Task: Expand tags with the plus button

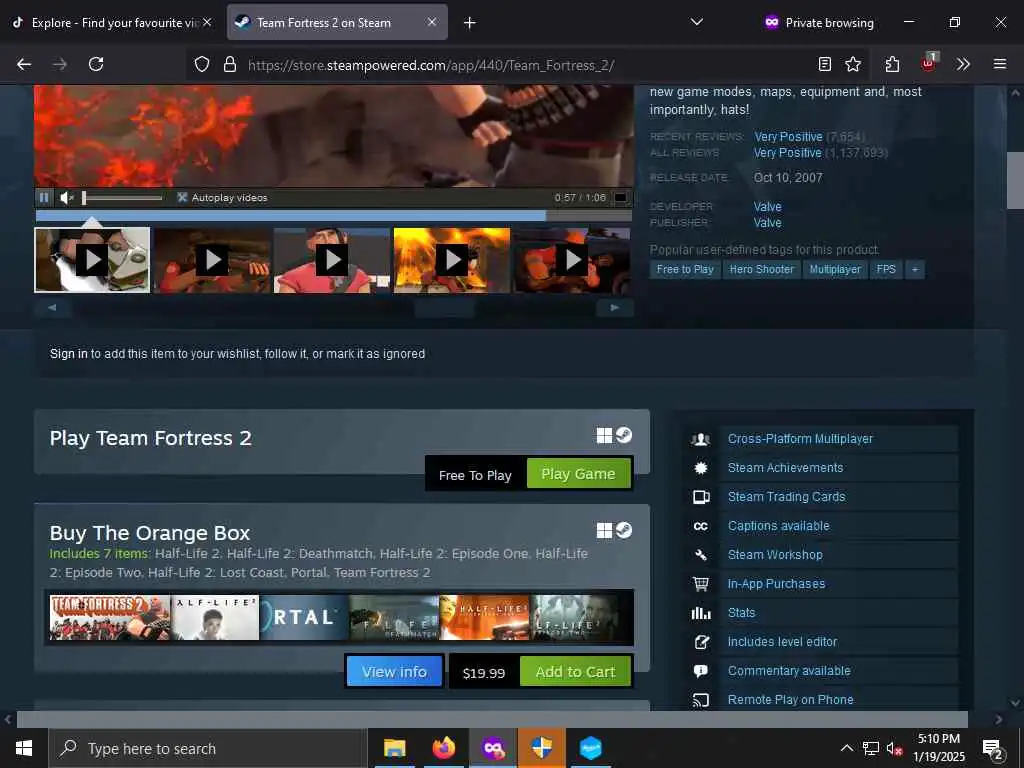Action: pos(915,269)
